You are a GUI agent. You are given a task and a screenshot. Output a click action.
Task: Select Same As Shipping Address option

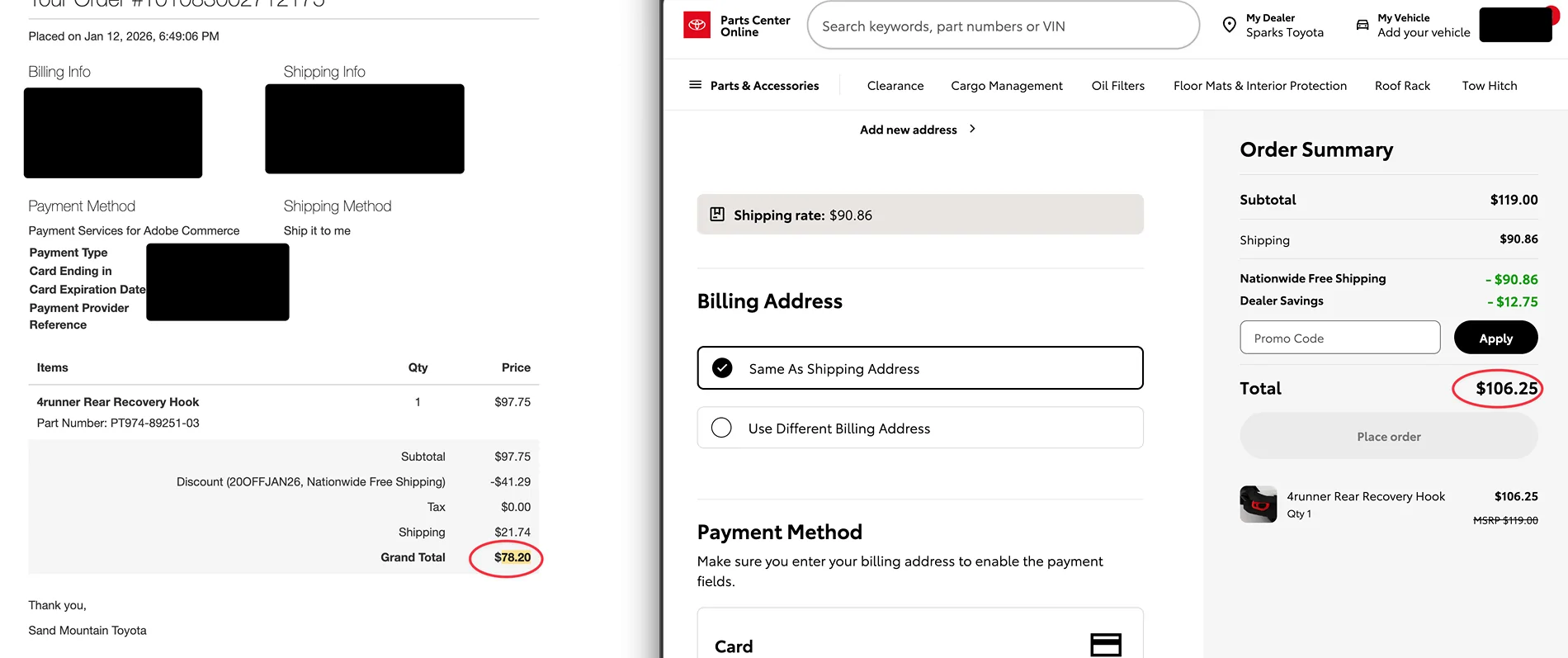722,368
